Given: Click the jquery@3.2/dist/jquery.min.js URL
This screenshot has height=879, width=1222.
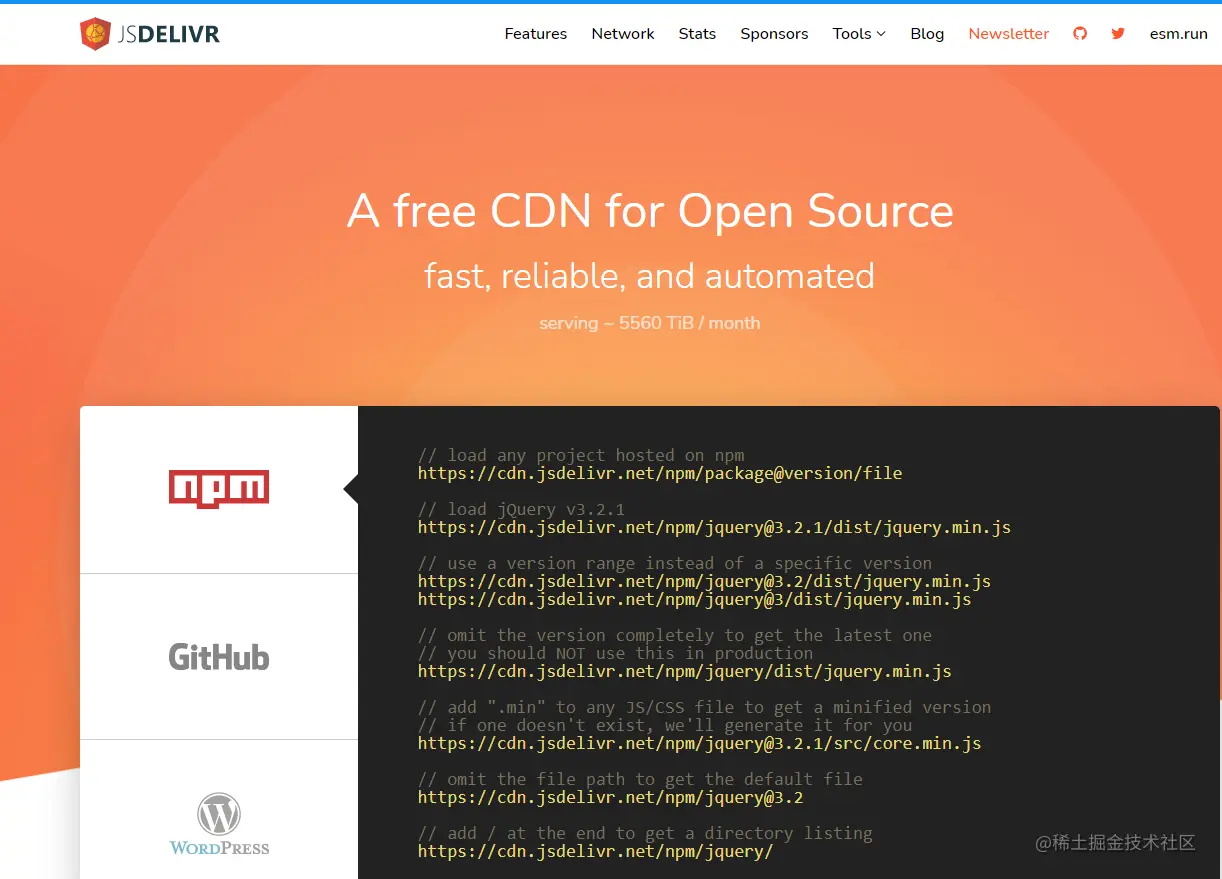Looking at the screenshot, I should [704, 581].
